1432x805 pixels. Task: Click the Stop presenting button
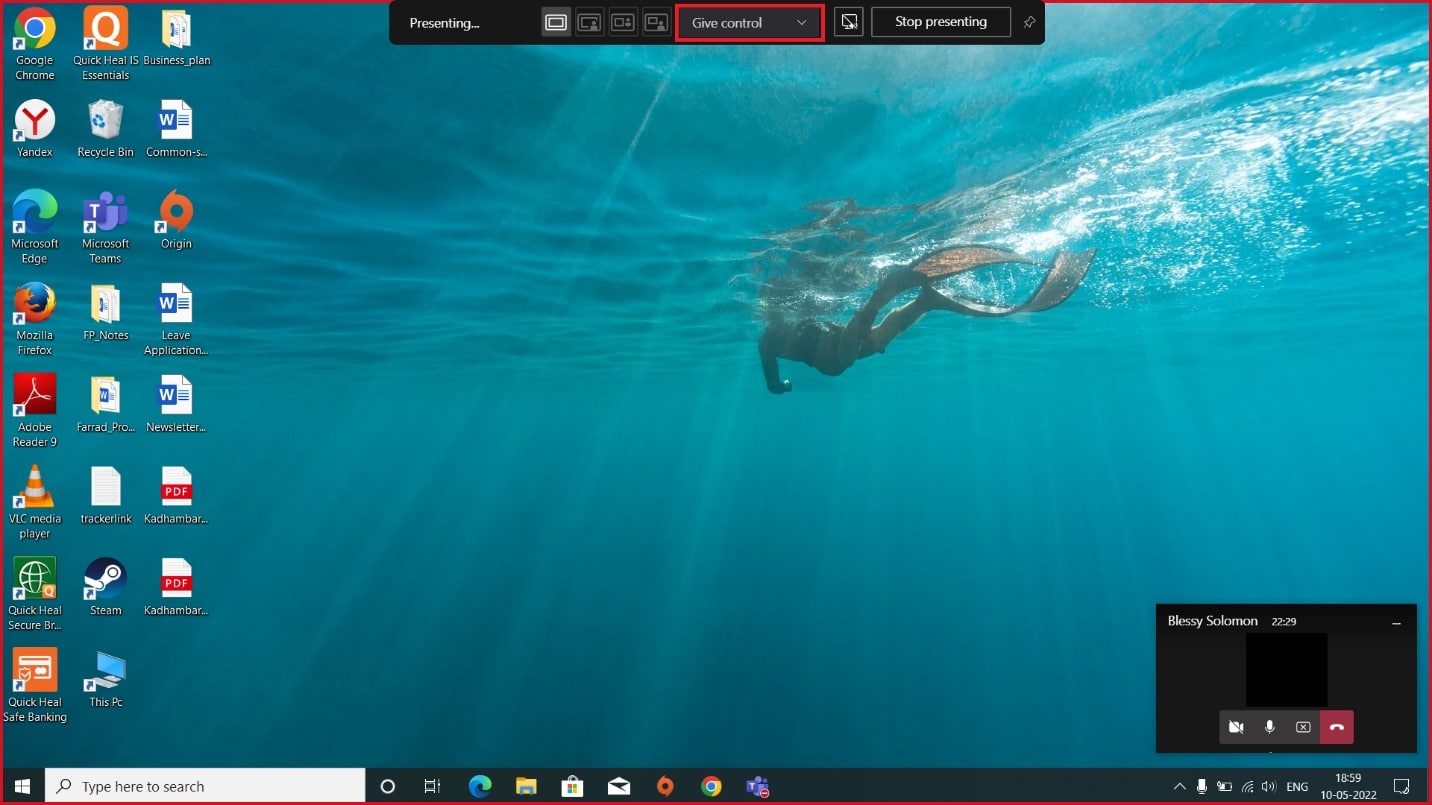[x=941, y=22]
